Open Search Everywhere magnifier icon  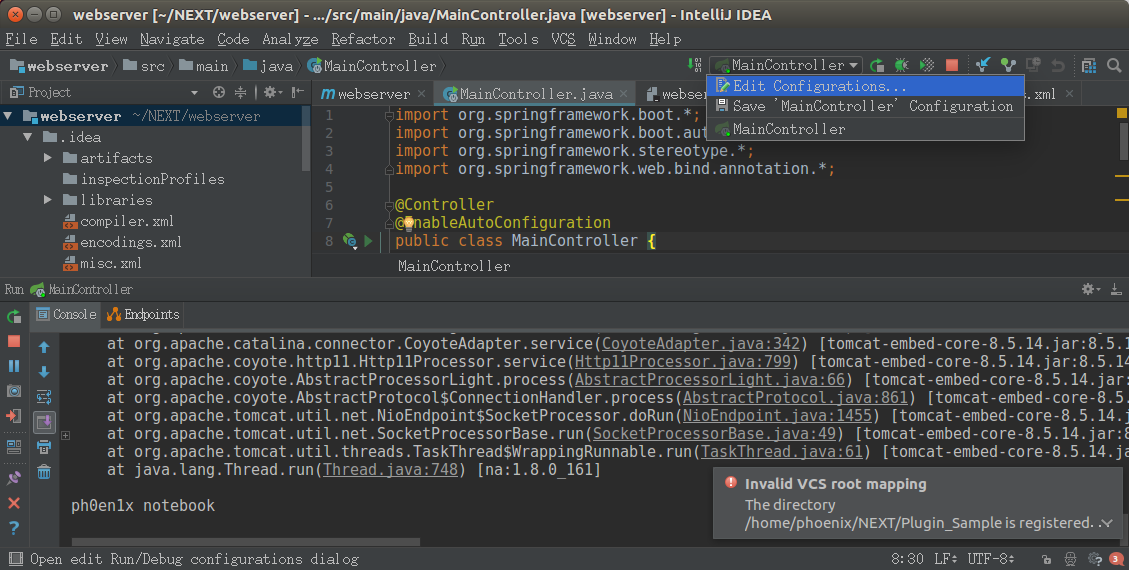point(1114,65)
